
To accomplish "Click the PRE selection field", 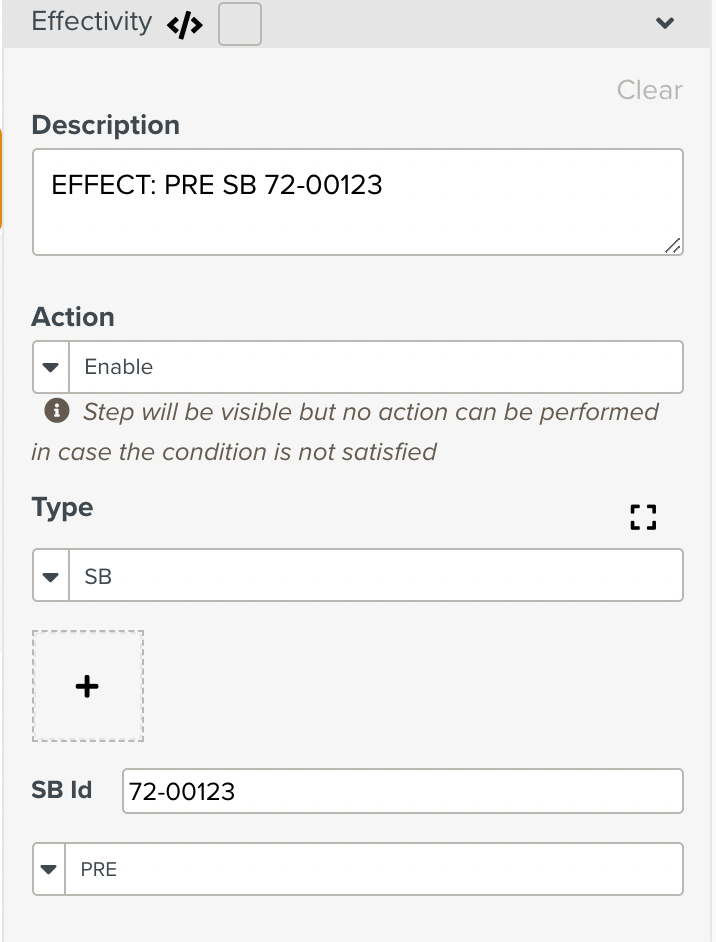I will pos(374,869).
